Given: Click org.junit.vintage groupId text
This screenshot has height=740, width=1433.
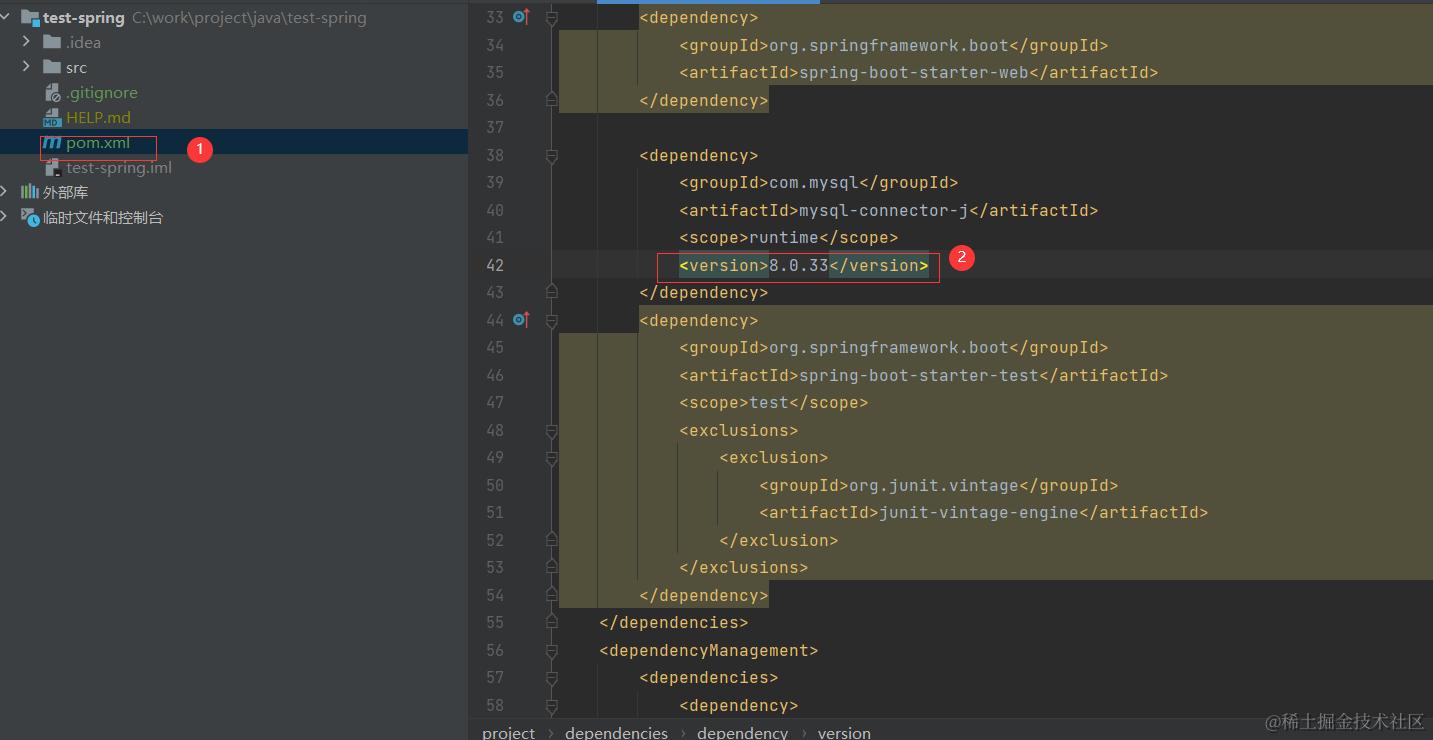Looking at the screenshot, I should (x=934, y=485).
